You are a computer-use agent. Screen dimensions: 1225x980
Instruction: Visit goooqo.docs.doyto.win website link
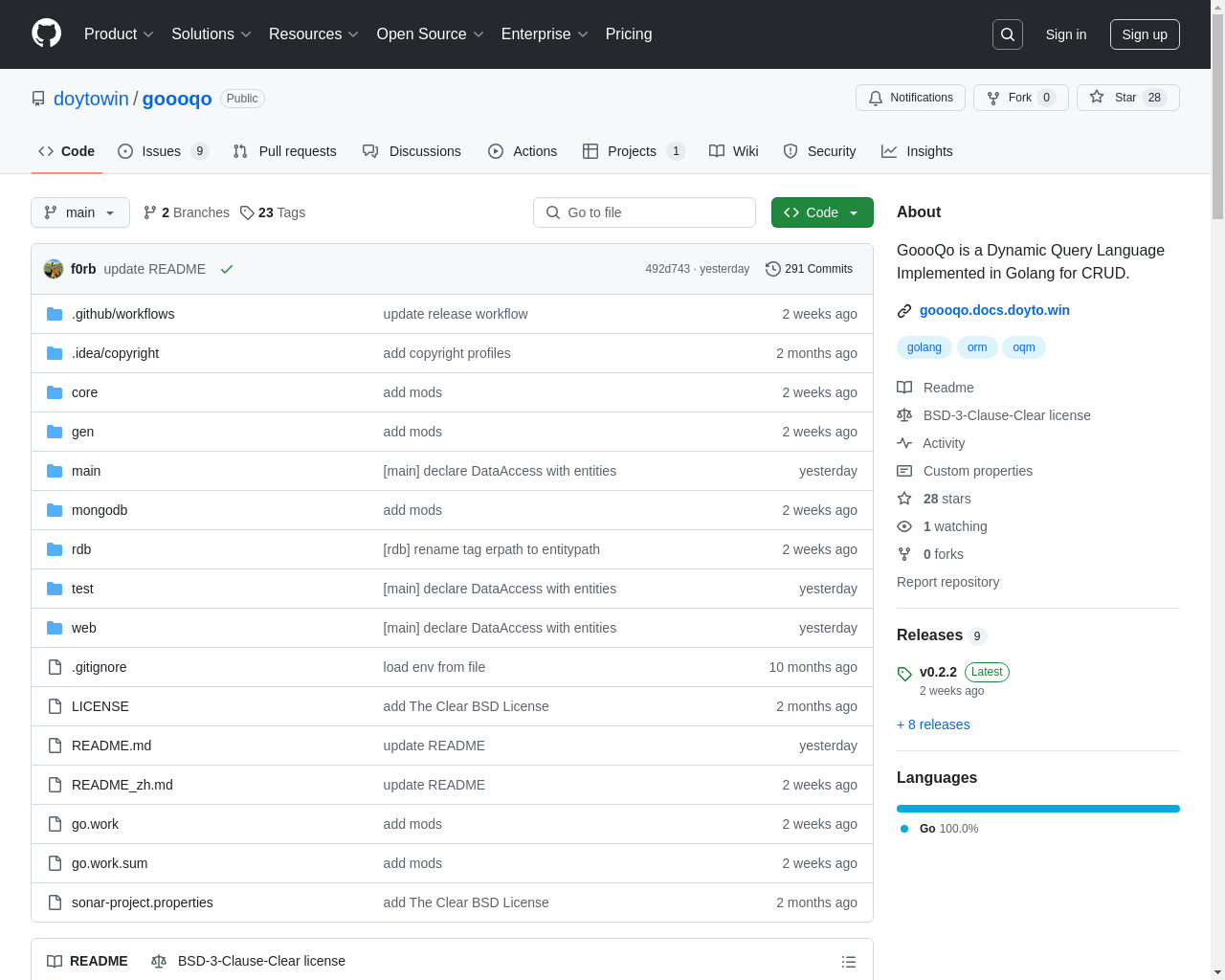tap(994, 310)
